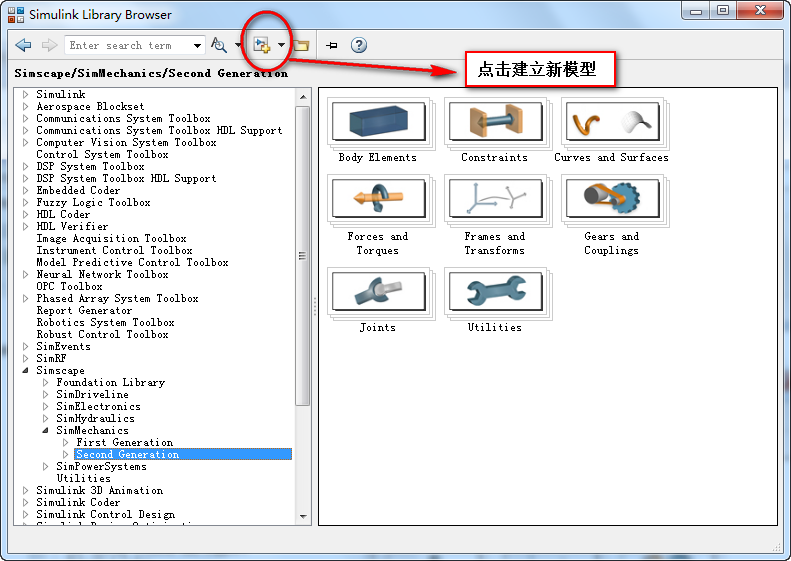Select Control System Toolbox in tree
The height and width of the screenshot is (561, 791).
102,155
